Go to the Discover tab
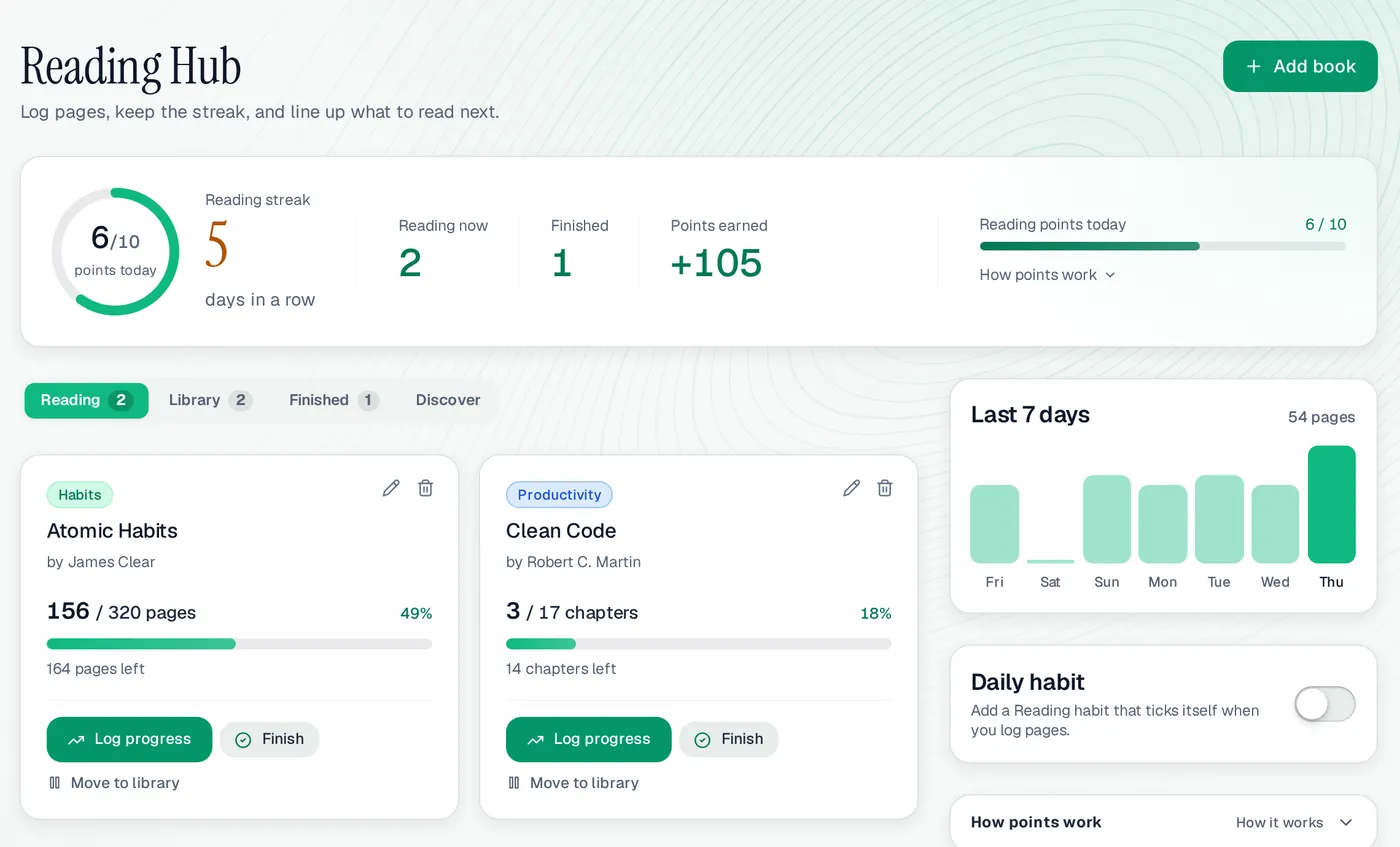 click(x=448, y=400)
